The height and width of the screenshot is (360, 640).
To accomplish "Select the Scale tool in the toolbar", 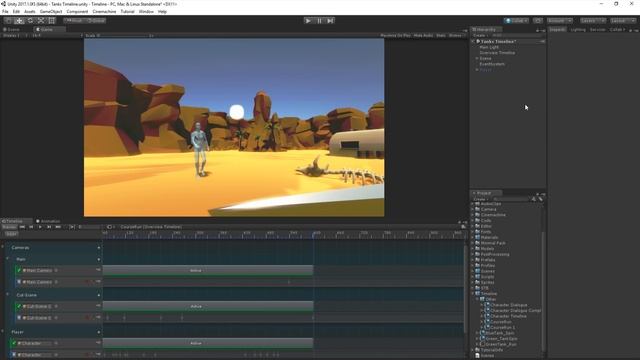I will point(41,20).
